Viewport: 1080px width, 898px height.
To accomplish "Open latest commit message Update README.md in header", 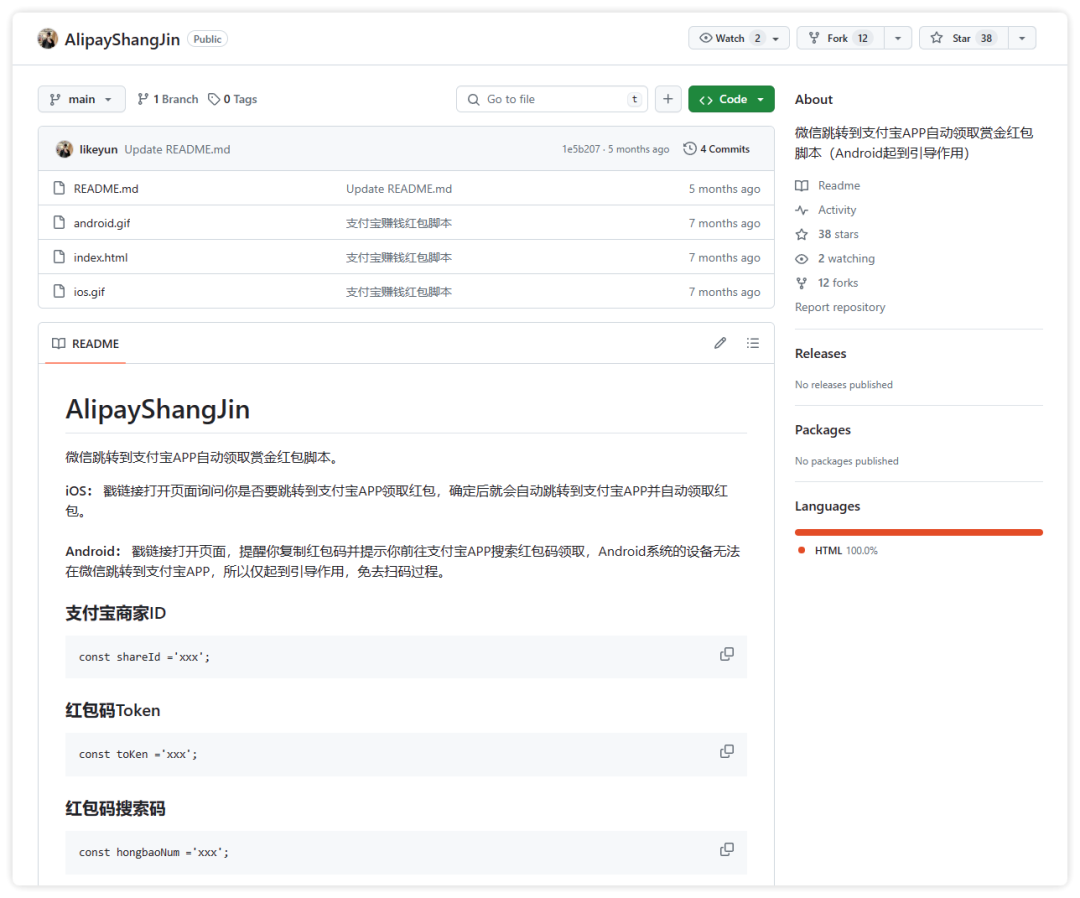I will [x=177, y=149].
